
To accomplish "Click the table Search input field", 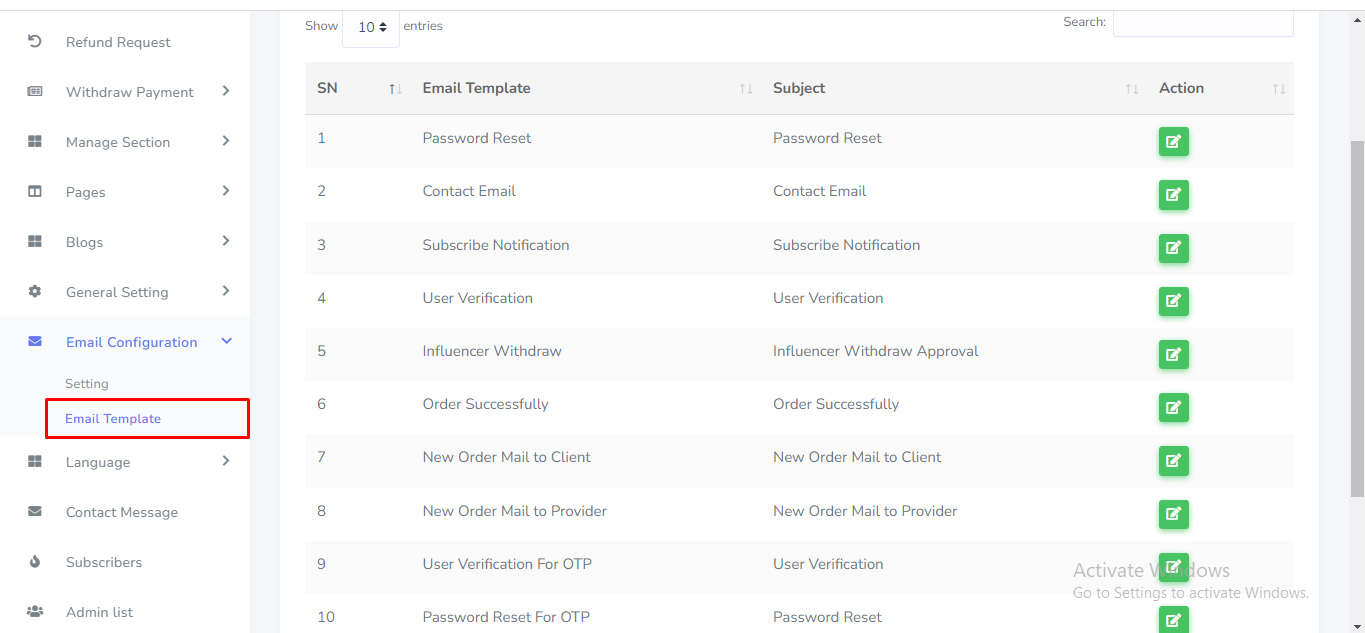I will pyautogui.click(x=1202, y=23).
